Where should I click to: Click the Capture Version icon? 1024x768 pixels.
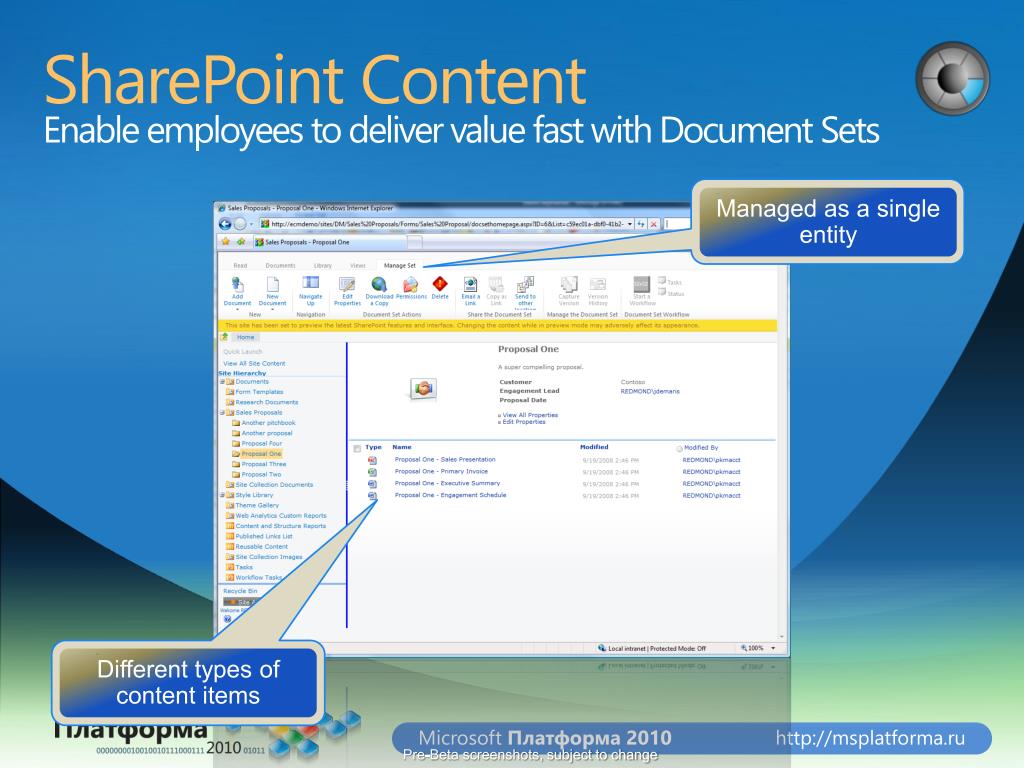click(569, 284)
